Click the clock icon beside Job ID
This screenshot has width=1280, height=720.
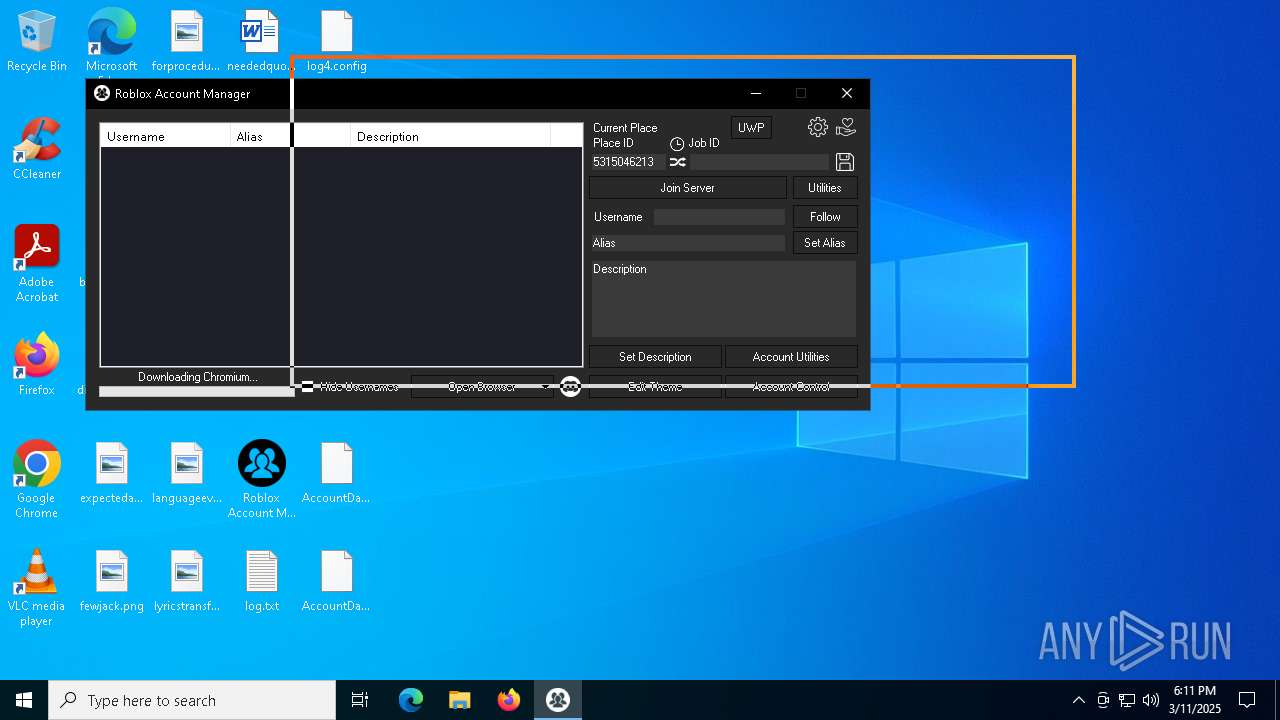coord(677,144)
